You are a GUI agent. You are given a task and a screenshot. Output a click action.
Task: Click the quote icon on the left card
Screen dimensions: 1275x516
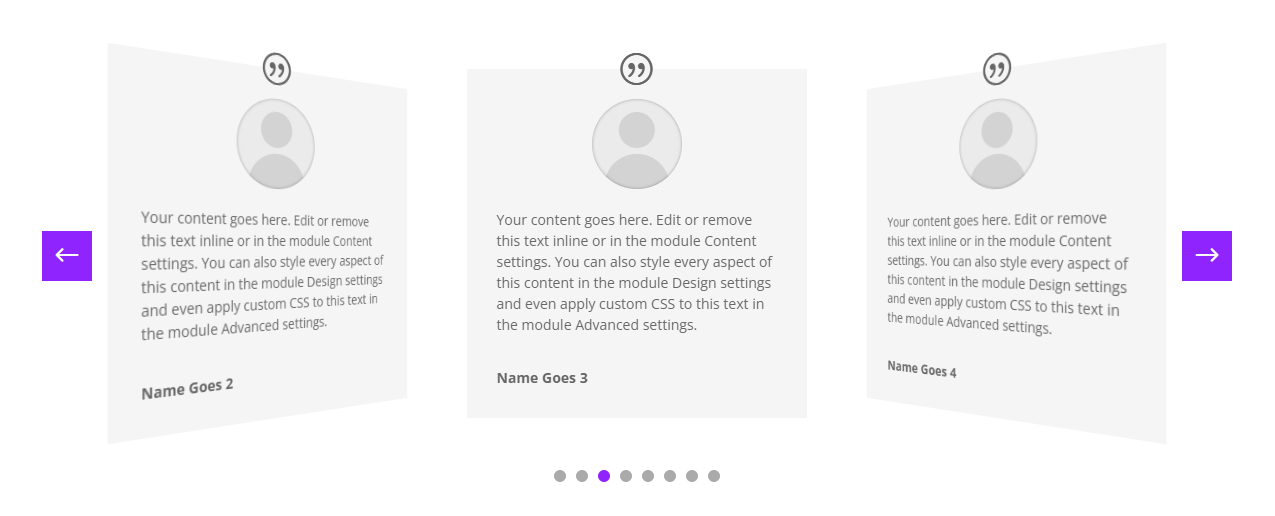click(277, 69)
